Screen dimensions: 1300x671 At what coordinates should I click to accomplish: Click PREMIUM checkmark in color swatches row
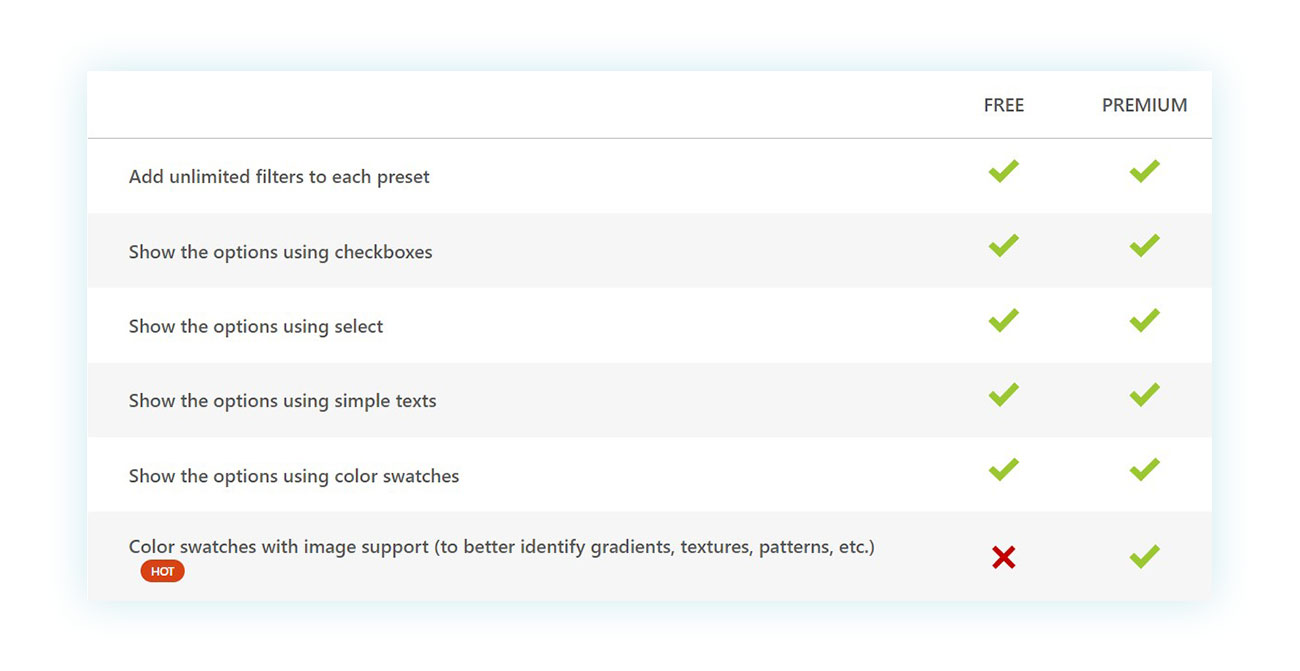[x=1144, y=469]
